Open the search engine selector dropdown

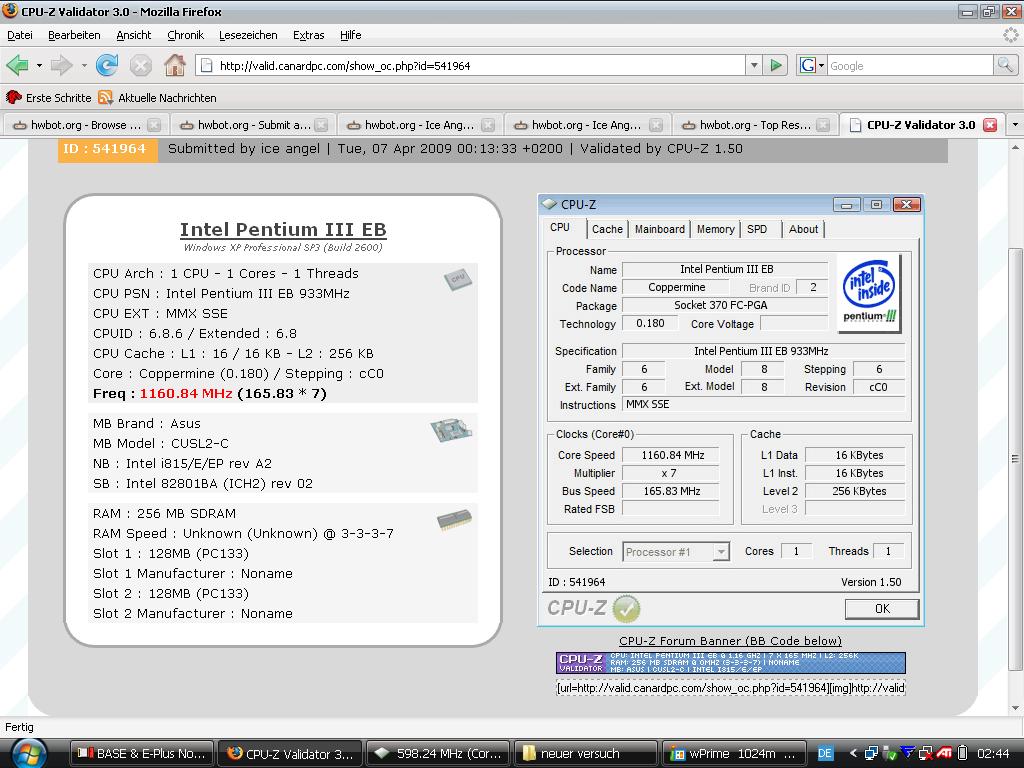(812, 65)
